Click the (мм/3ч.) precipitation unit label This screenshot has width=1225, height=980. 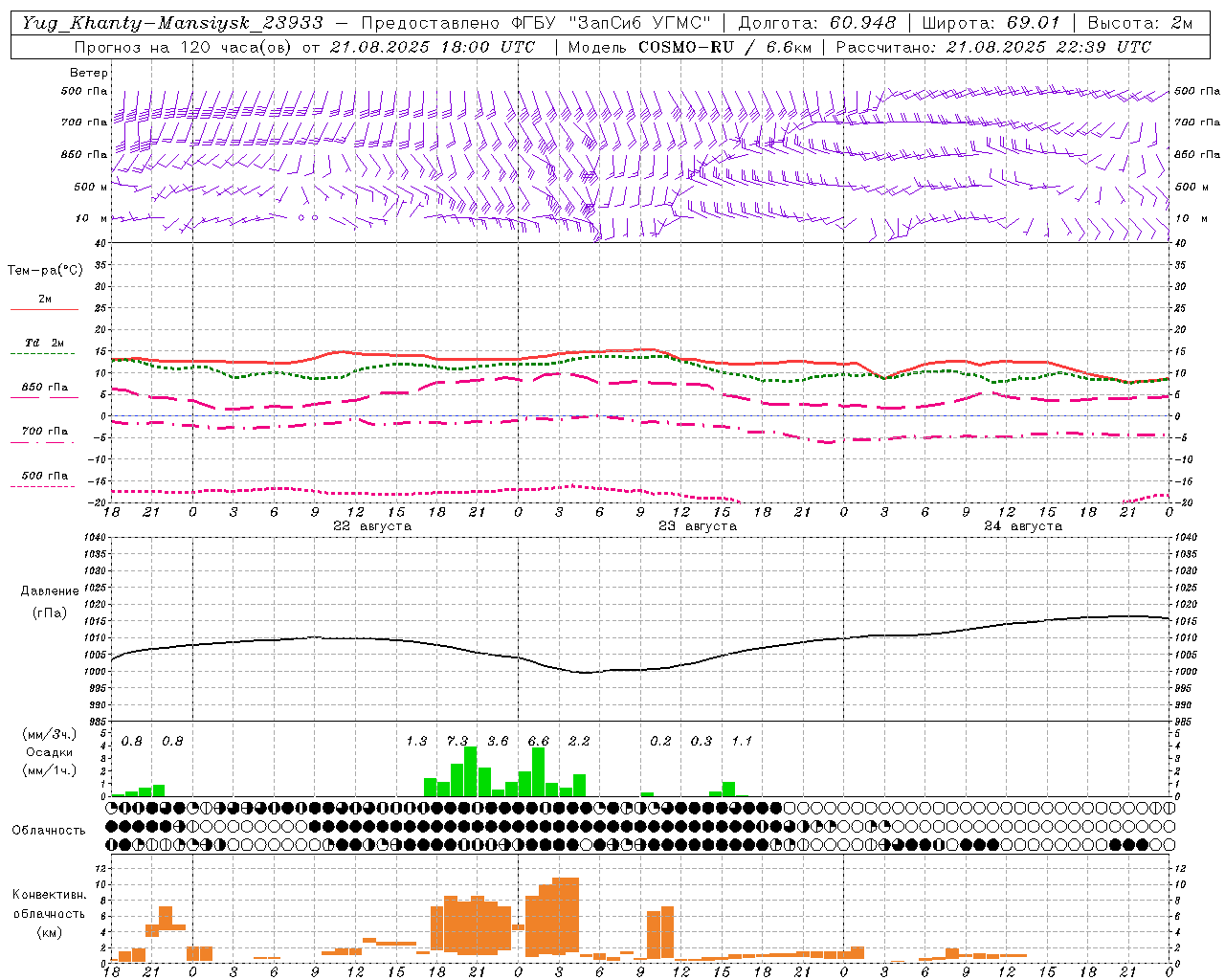(49, 734)
